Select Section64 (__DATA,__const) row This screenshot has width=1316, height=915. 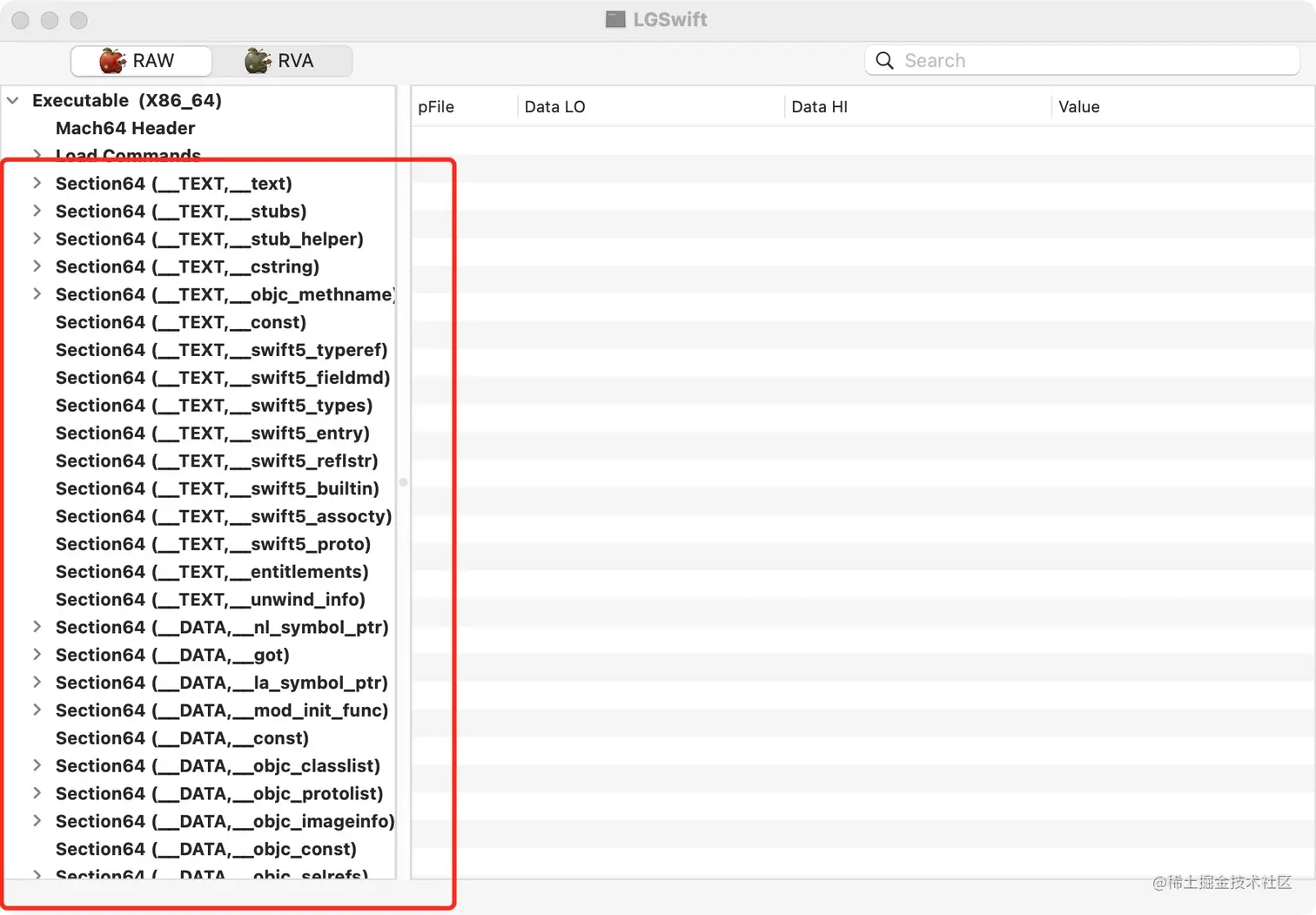tap(199, 738)
